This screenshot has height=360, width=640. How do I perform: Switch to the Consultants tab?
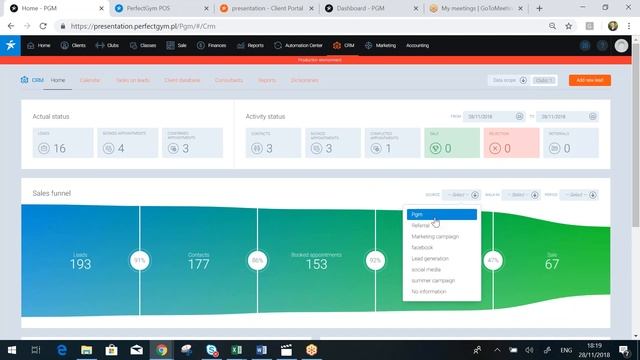tap(229, 80)
